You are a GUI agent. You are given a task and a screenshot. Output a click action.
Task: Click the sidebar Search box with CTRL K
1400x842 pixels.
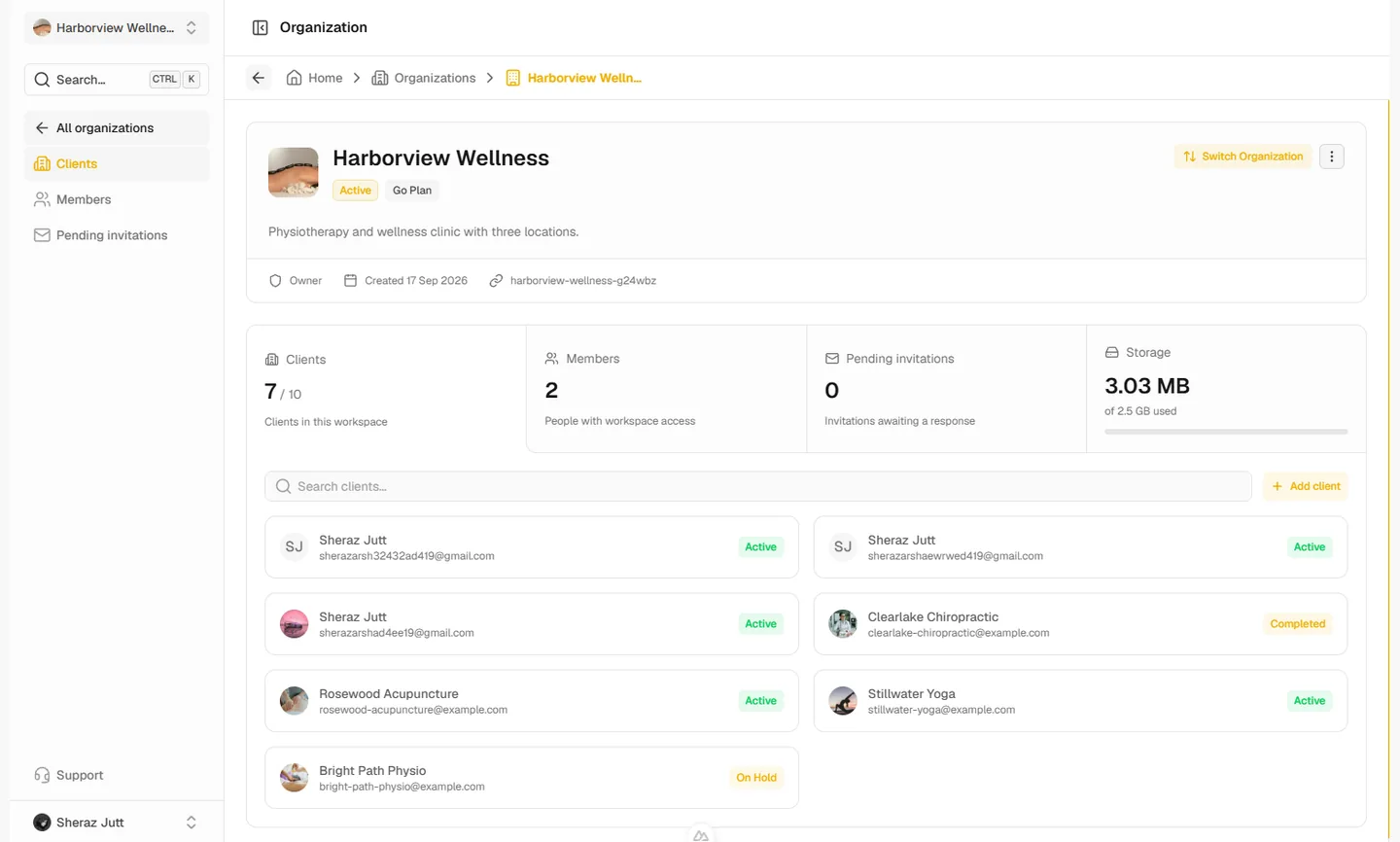[x=117, y=80]
